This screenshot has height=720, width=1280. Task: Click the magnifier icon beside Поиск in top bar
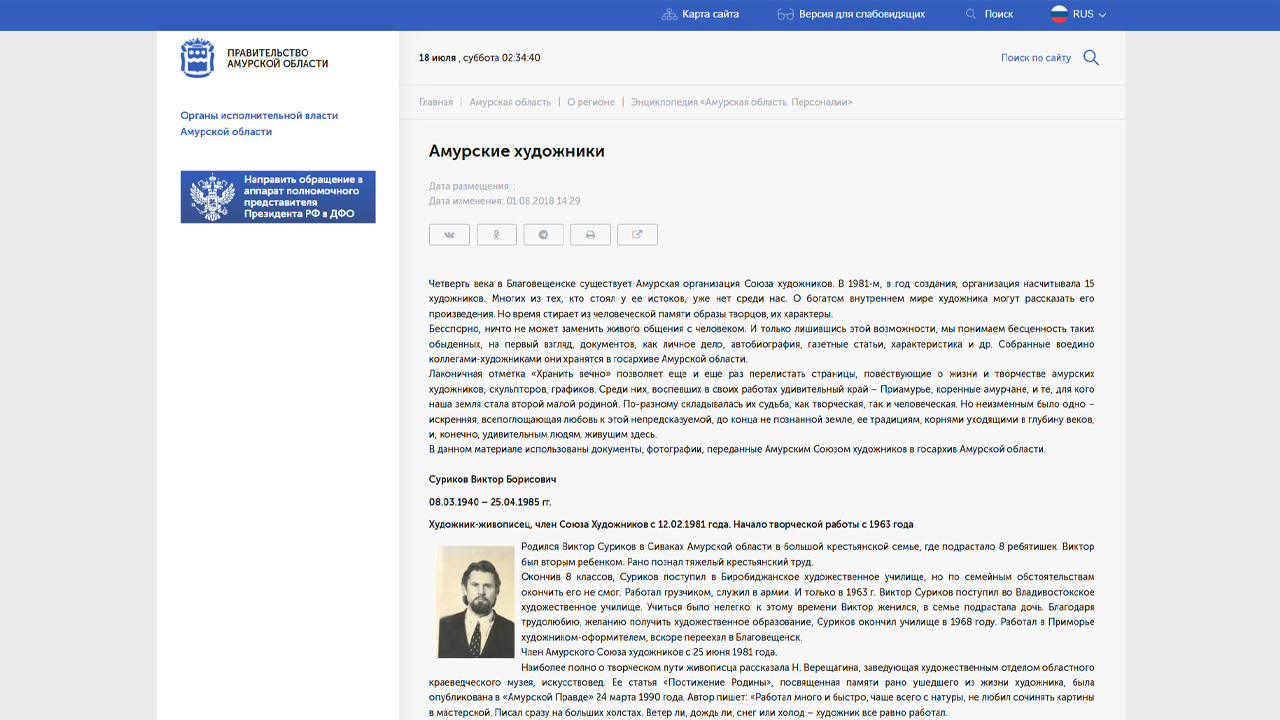970,14
